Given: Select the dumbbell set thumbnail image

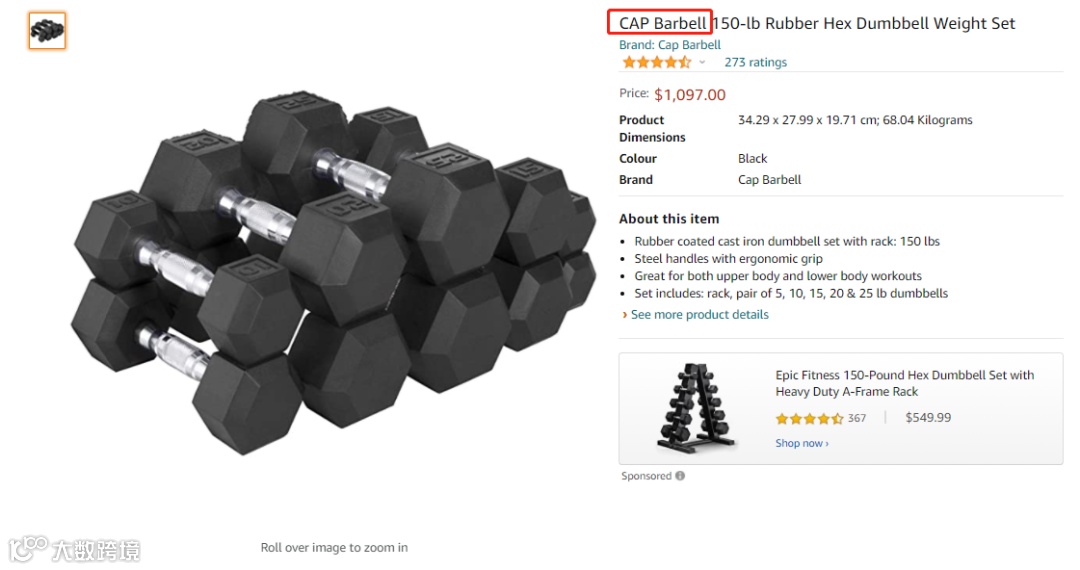Looking at the screenshot, I should click(x=47, y=31).
